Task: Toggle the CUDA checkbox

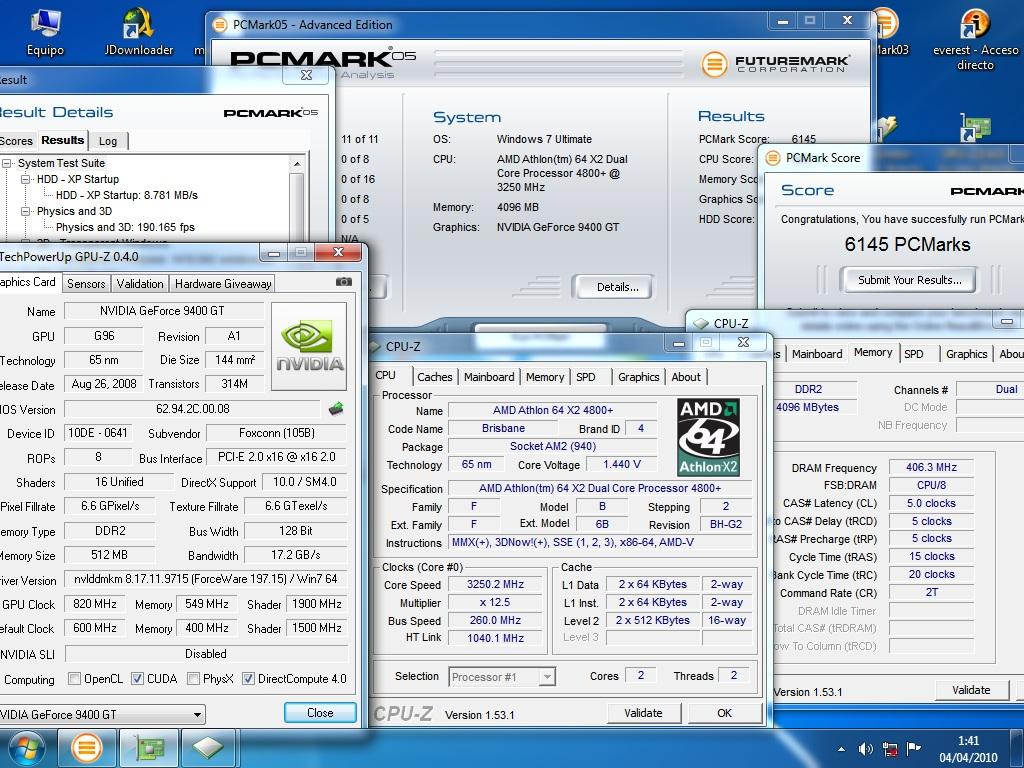Action: pos(137,679)
